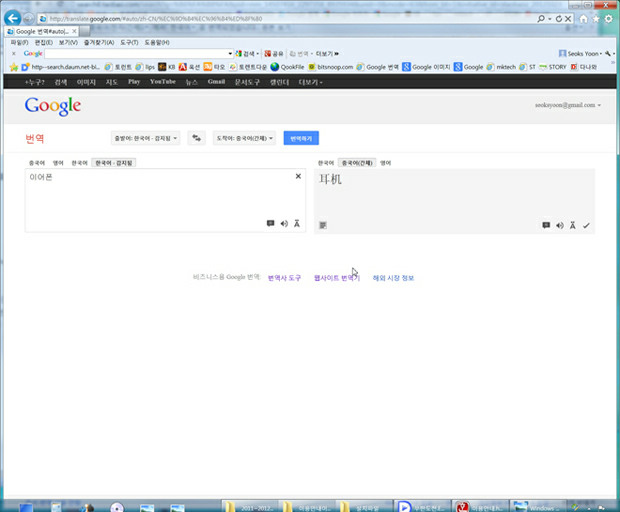Show phonetic reading of the translation

(x=573, y=225)
